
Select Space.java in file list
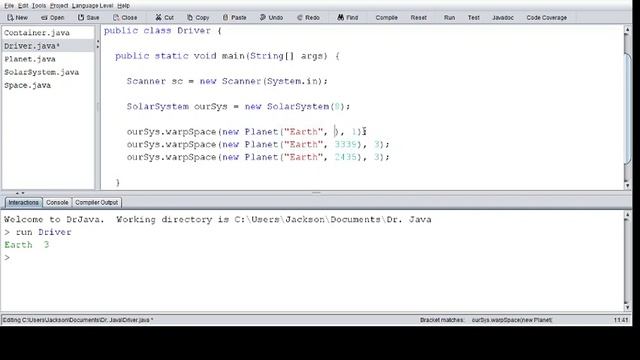pyautogui.click(x=48, y=85)
